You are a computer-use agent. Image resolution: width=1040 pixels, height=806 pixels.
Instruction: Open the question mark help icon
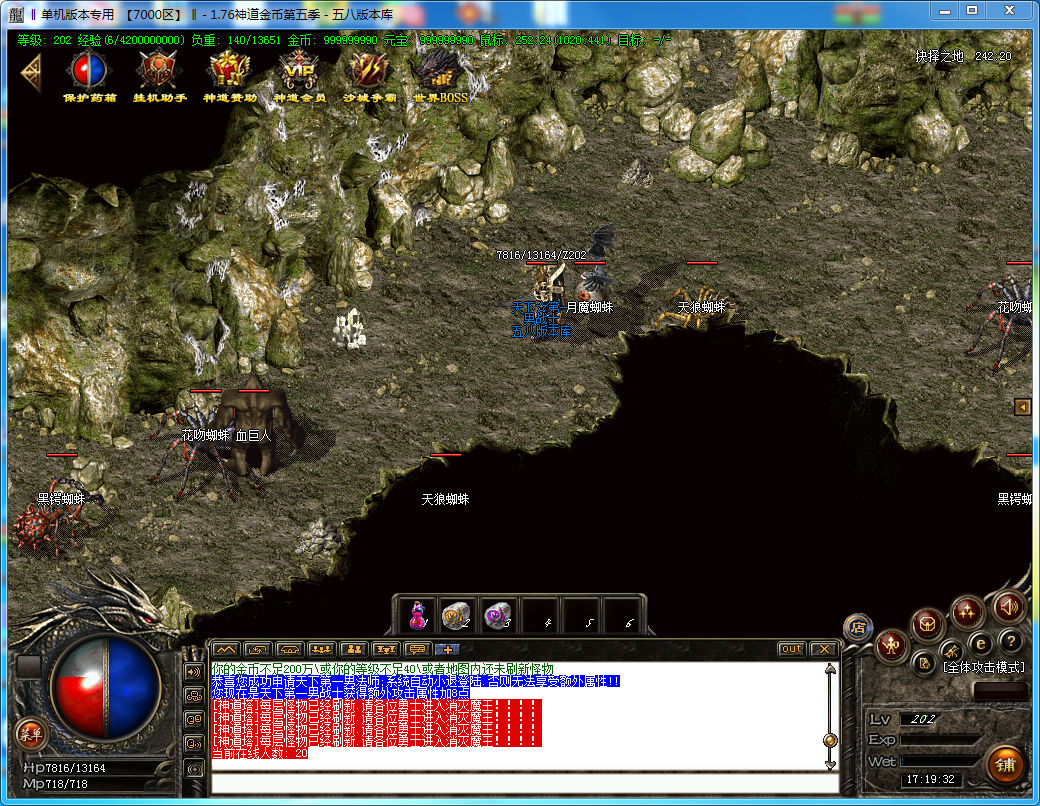pos(1010,641)
